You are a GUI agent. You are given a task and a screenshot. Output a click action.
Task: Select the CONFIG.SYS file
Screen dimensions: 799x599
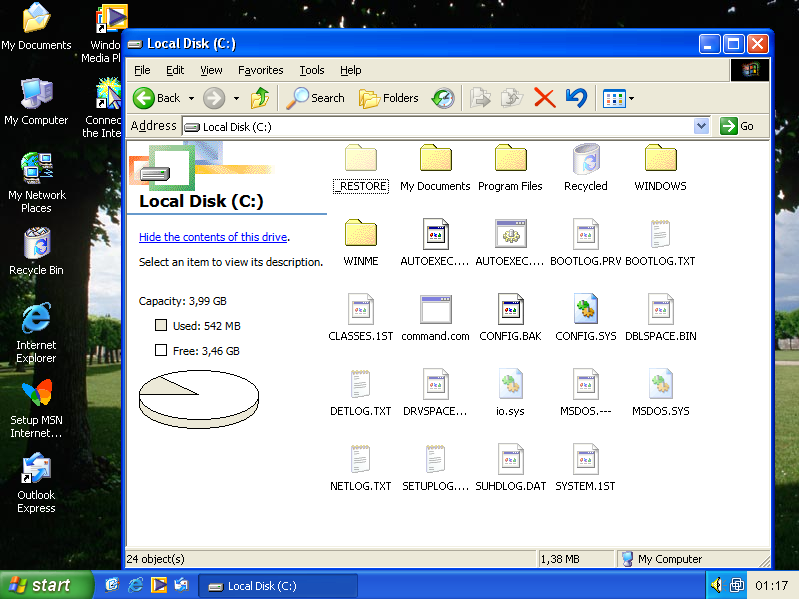click(585, 317)
